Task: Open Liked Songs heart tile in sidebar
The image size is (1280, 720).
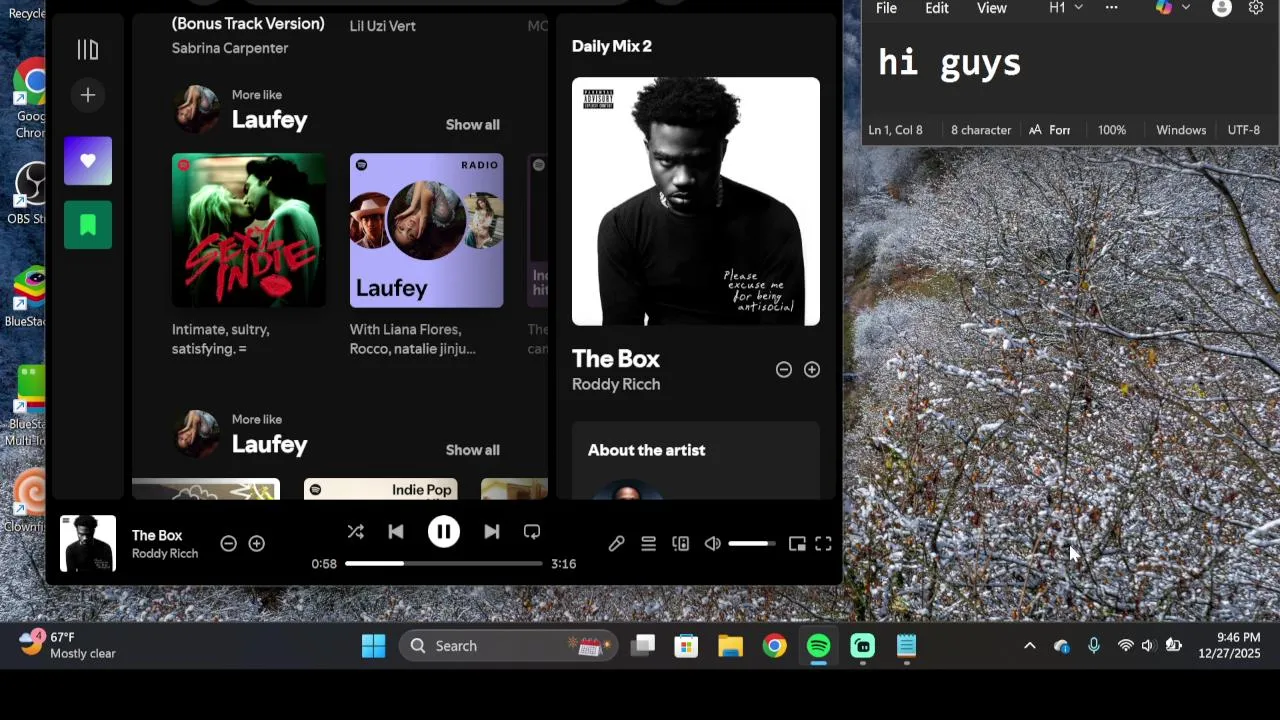Action: pos(88,161)
